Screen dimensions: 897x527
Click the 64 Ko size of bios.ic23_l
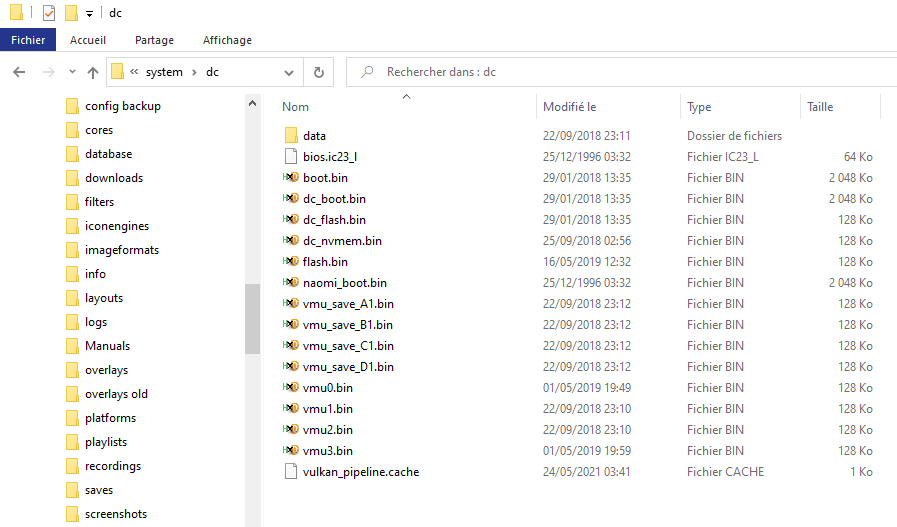pos(858,157)
